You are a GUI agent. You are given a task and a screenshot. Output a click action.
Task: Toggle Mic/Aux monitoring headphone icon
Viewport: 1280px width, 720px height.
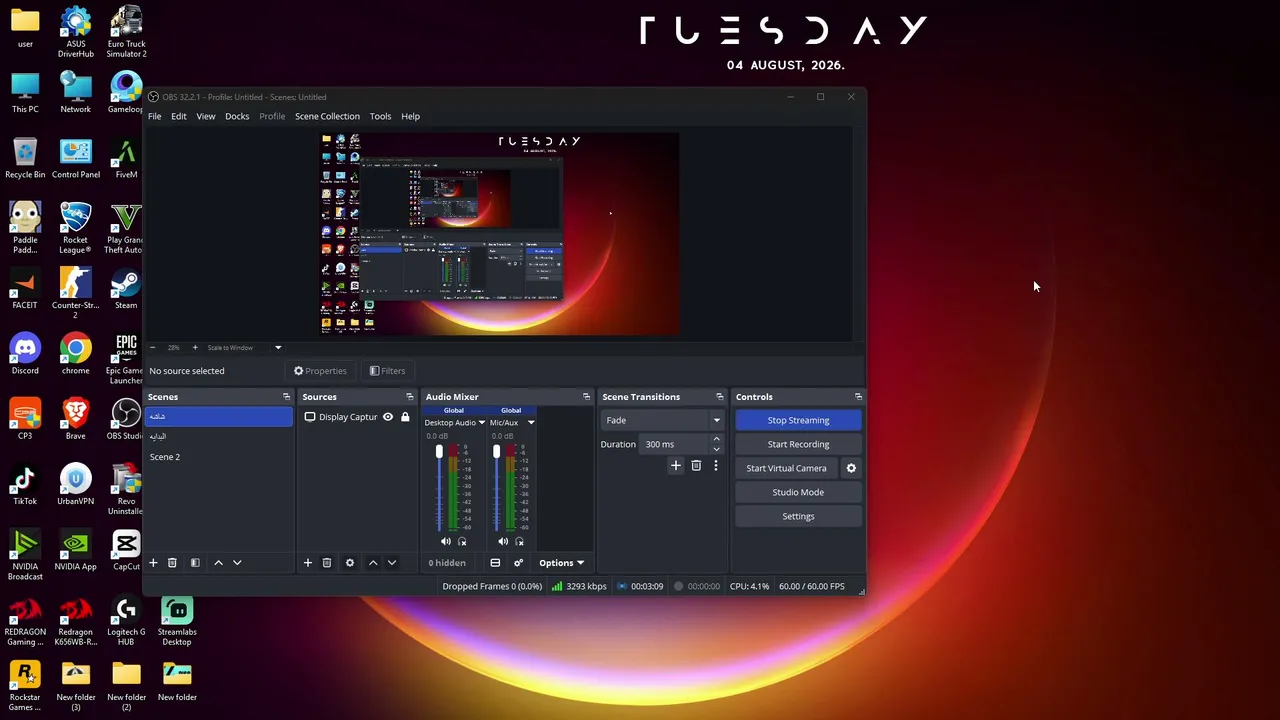click(519, 541)
